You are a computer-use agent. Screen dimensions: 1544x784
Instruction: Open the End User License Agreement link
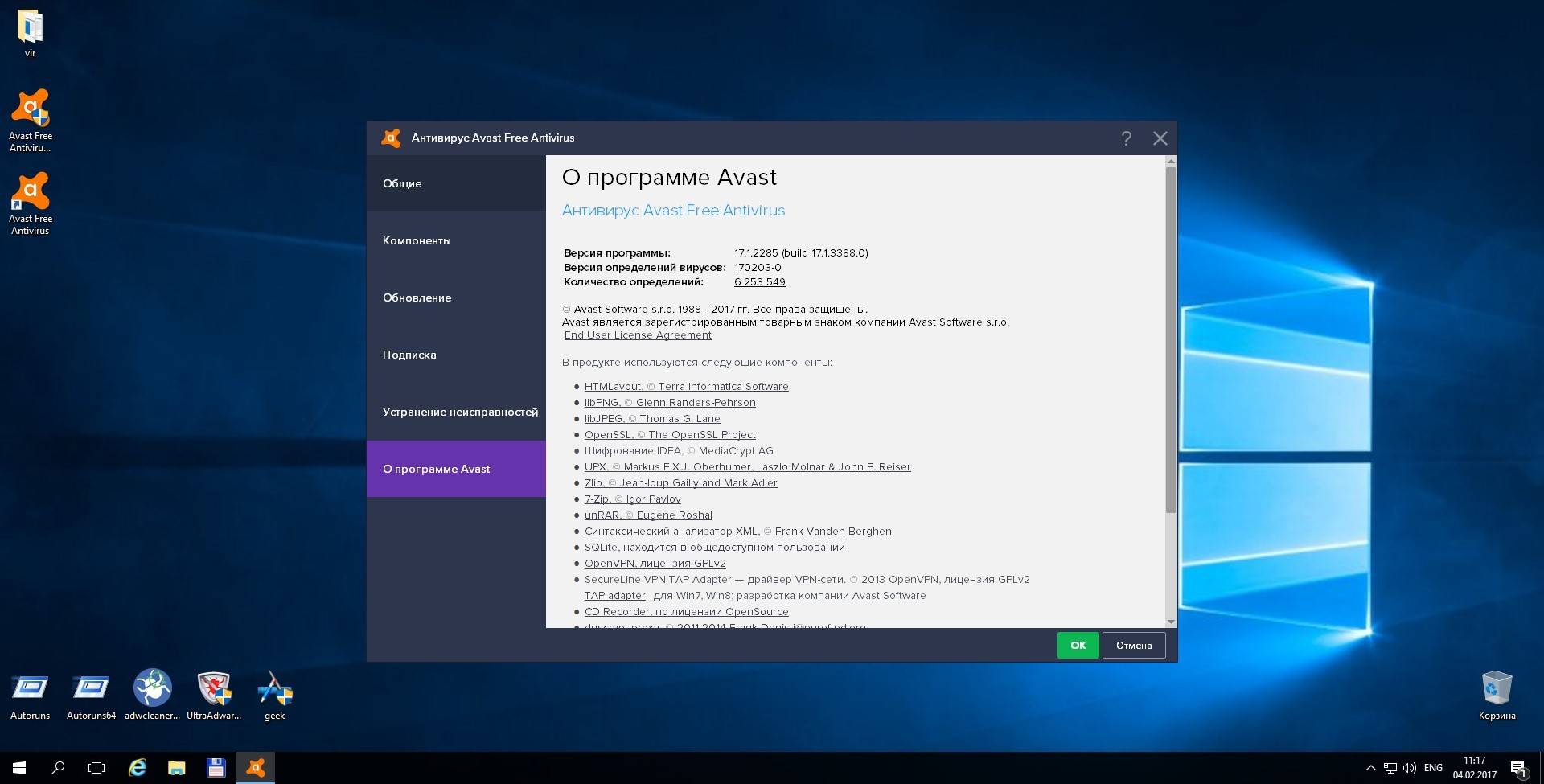click(x=638, y=335)
